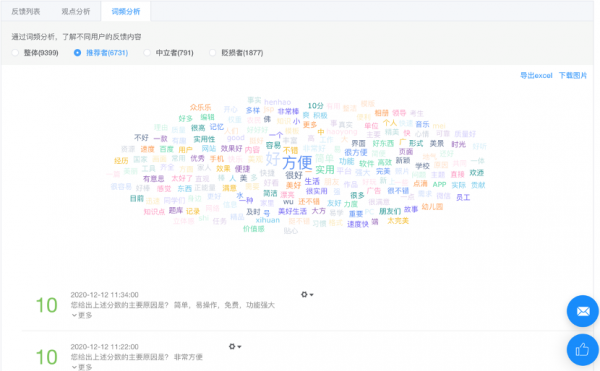Click the yellow word 不错 in the cloud
Image resolution: width=600 pixels, height=371 pixels.
(x=290, y=150)
